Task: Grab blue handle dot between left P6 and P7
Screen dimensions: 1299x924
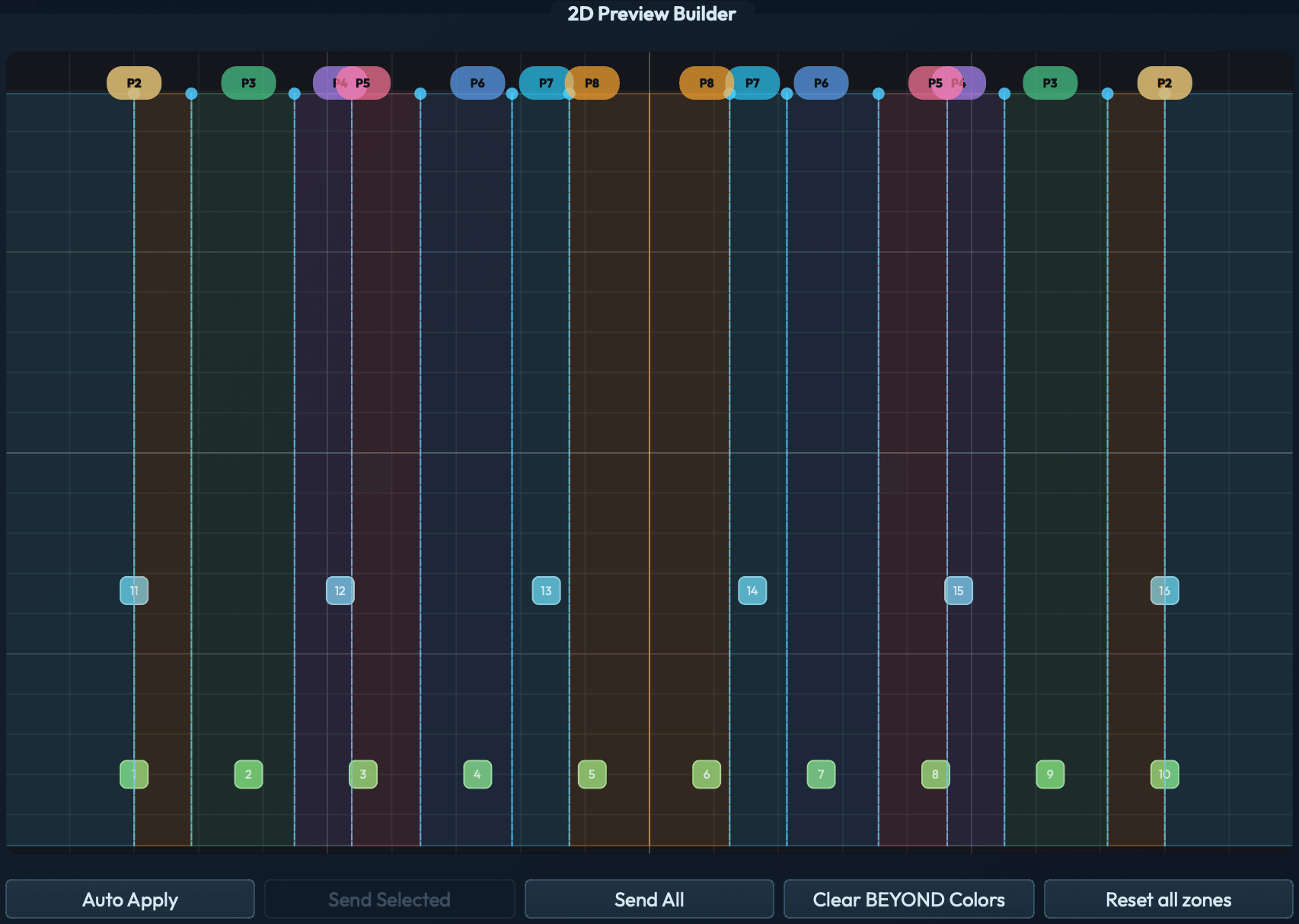Action: click(512, 94)
